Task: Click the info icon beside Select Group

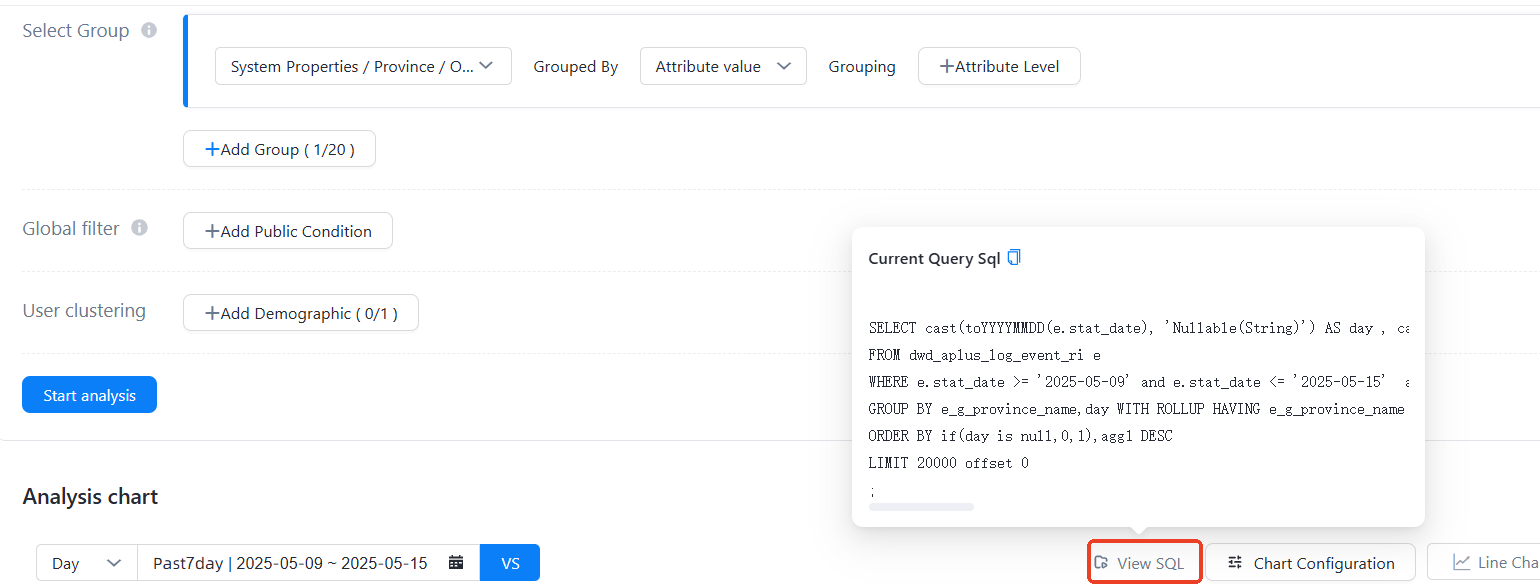Action: [149, 30]
